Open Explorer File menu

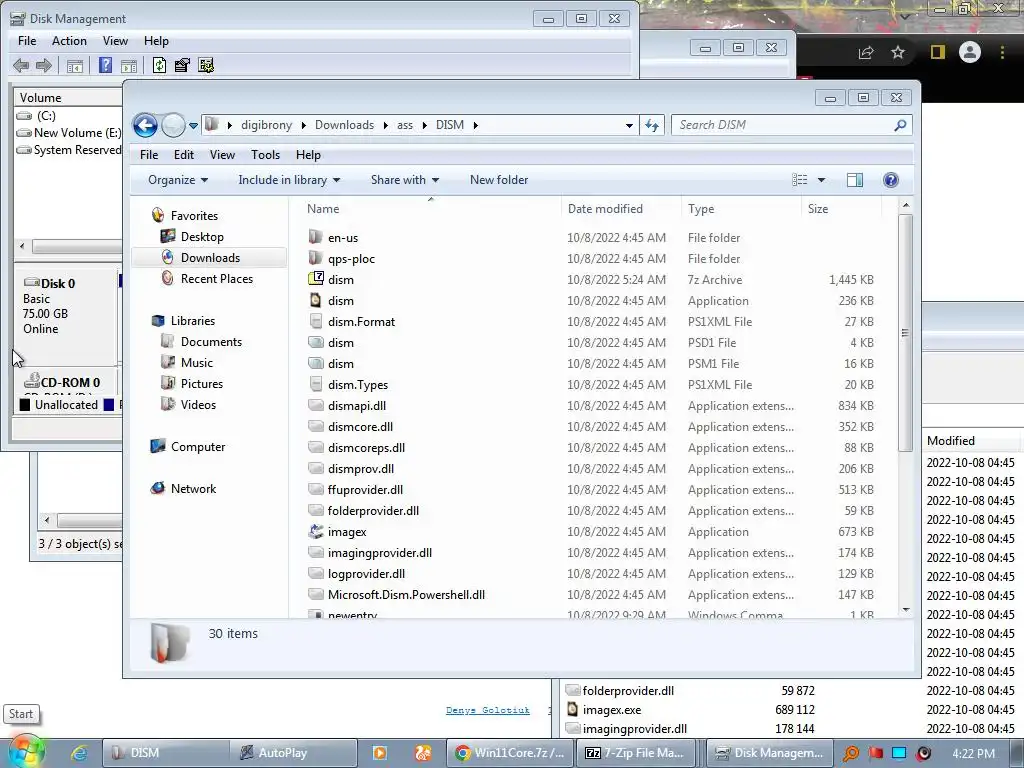click(x=149, y=155)
